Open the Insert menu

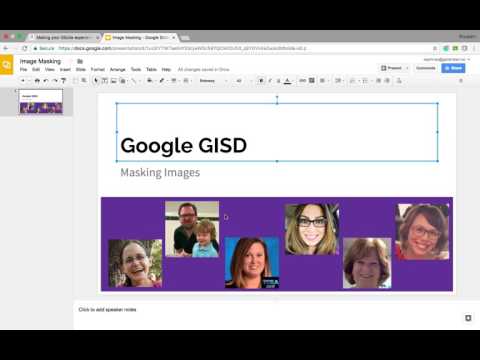65,69
